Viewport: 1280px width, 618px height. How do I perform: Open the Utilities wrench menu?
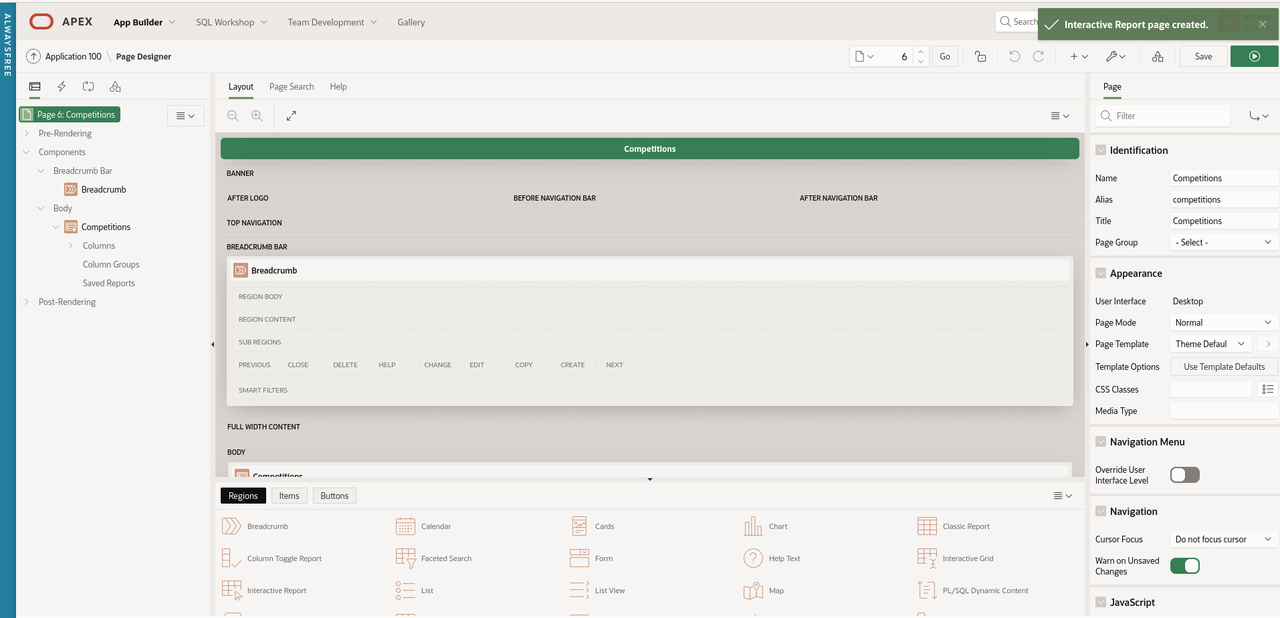(x=1115, y=57)
